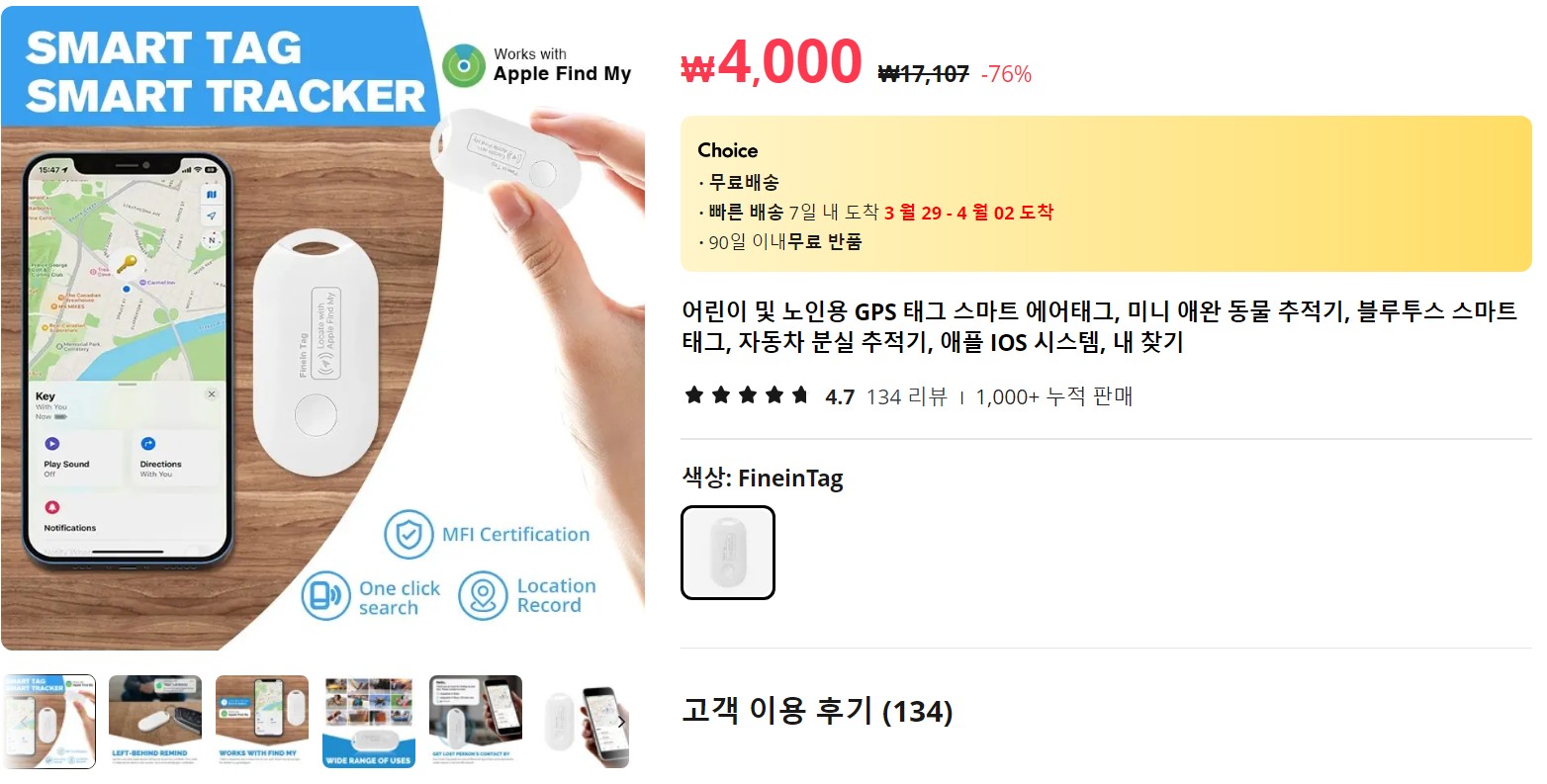Click the MFI Certification shield icon
The width and height of the screenshot is (1547, 784).
pos(409,535)
